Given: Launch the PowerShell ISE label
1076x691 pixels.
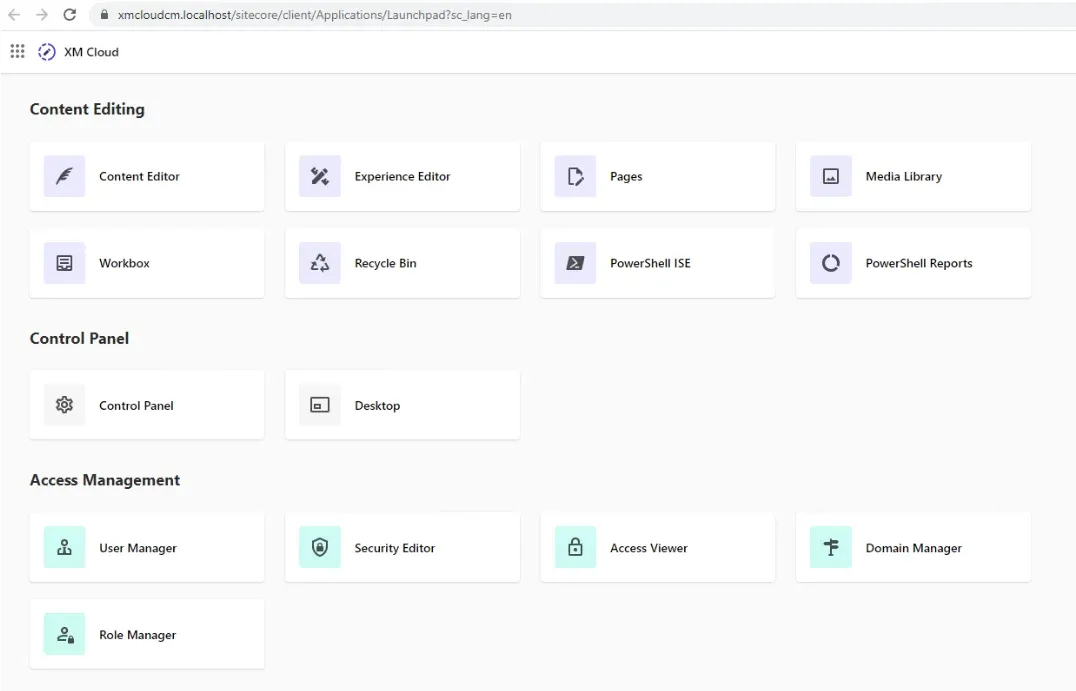Looking at the screenshot, I should (x=650, y=263).
